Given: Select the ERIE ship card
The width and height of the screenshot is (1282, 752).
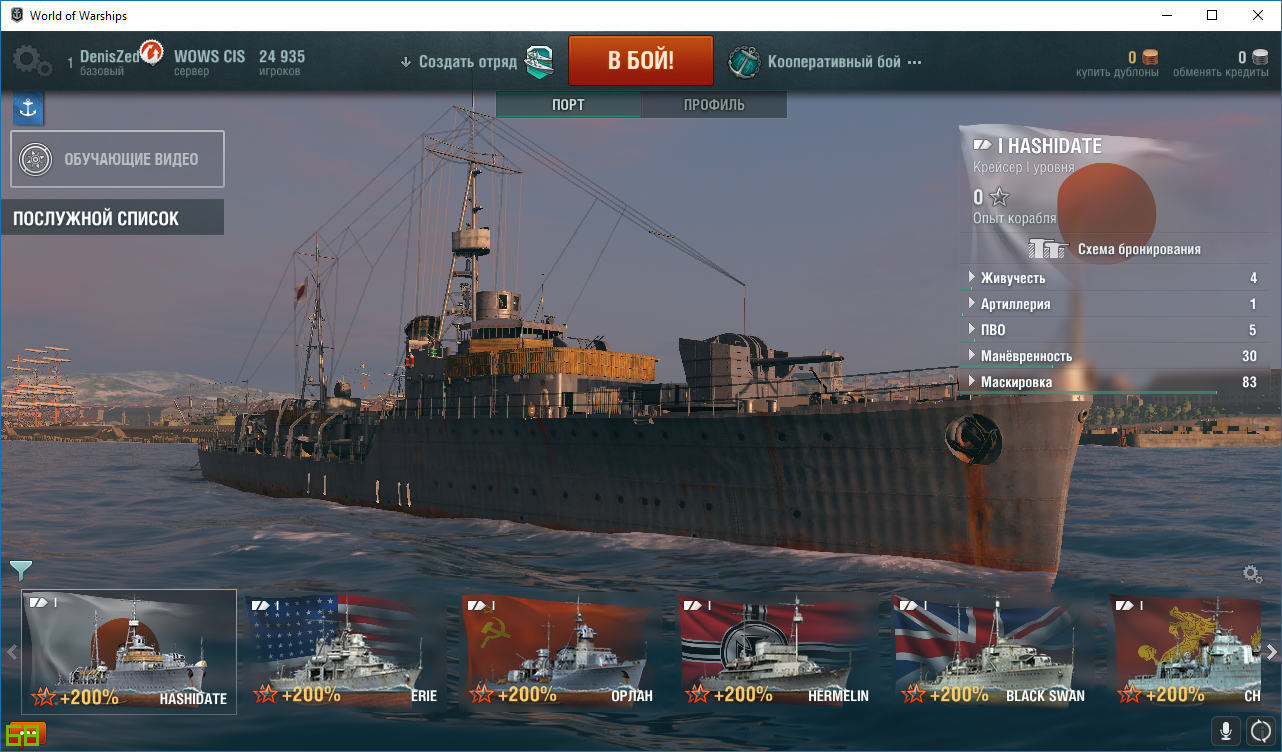Looking at the screenshot, I should [x=345, y=651].
